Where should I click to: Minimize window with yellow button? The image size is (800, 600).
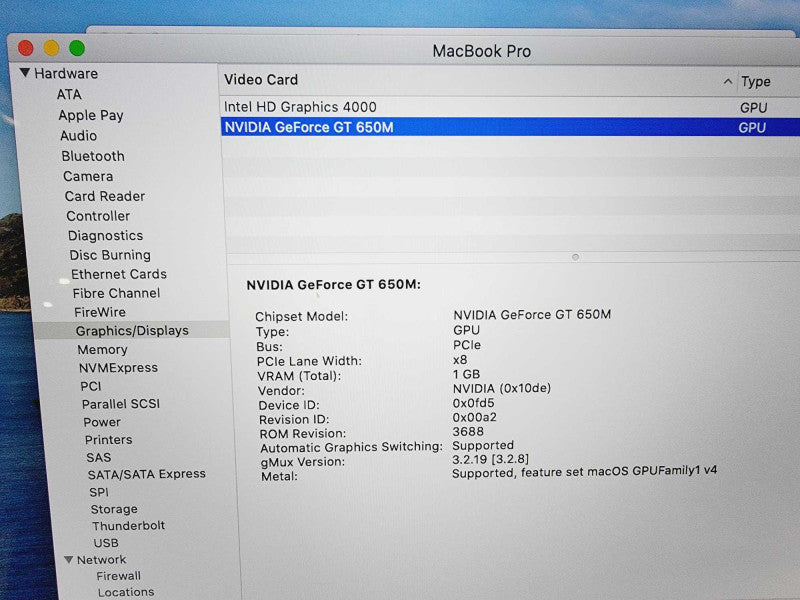click(51, 48)
